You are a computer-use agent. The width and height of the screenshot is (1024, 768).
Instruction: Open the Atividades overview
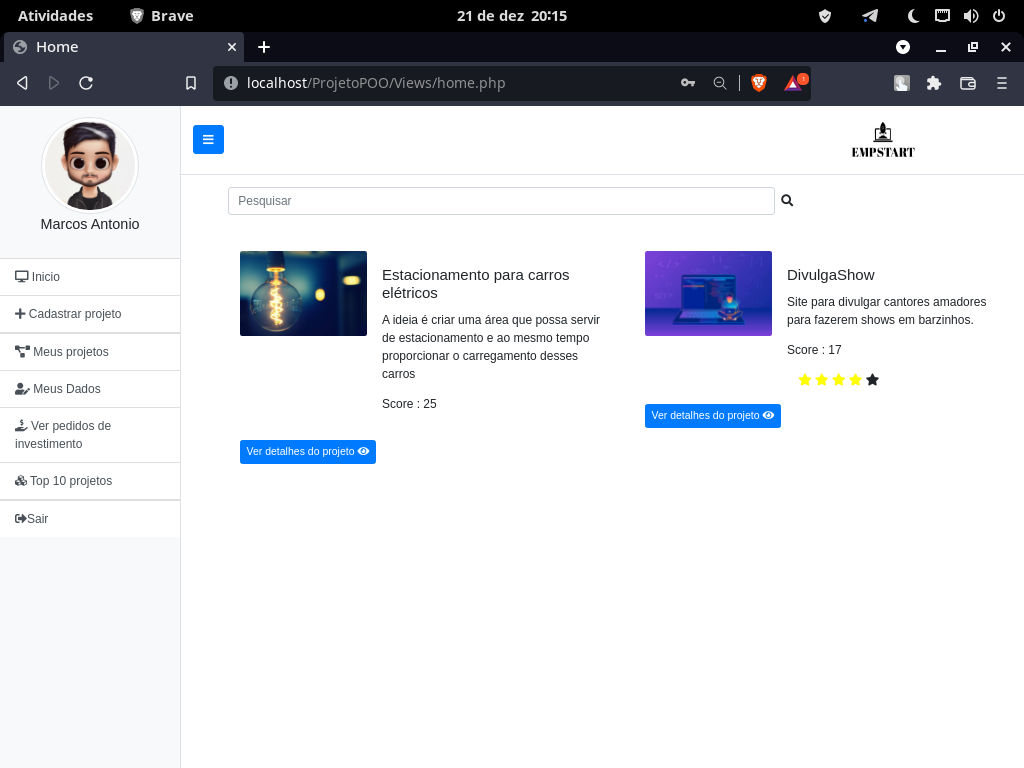(x=56, y=16)
